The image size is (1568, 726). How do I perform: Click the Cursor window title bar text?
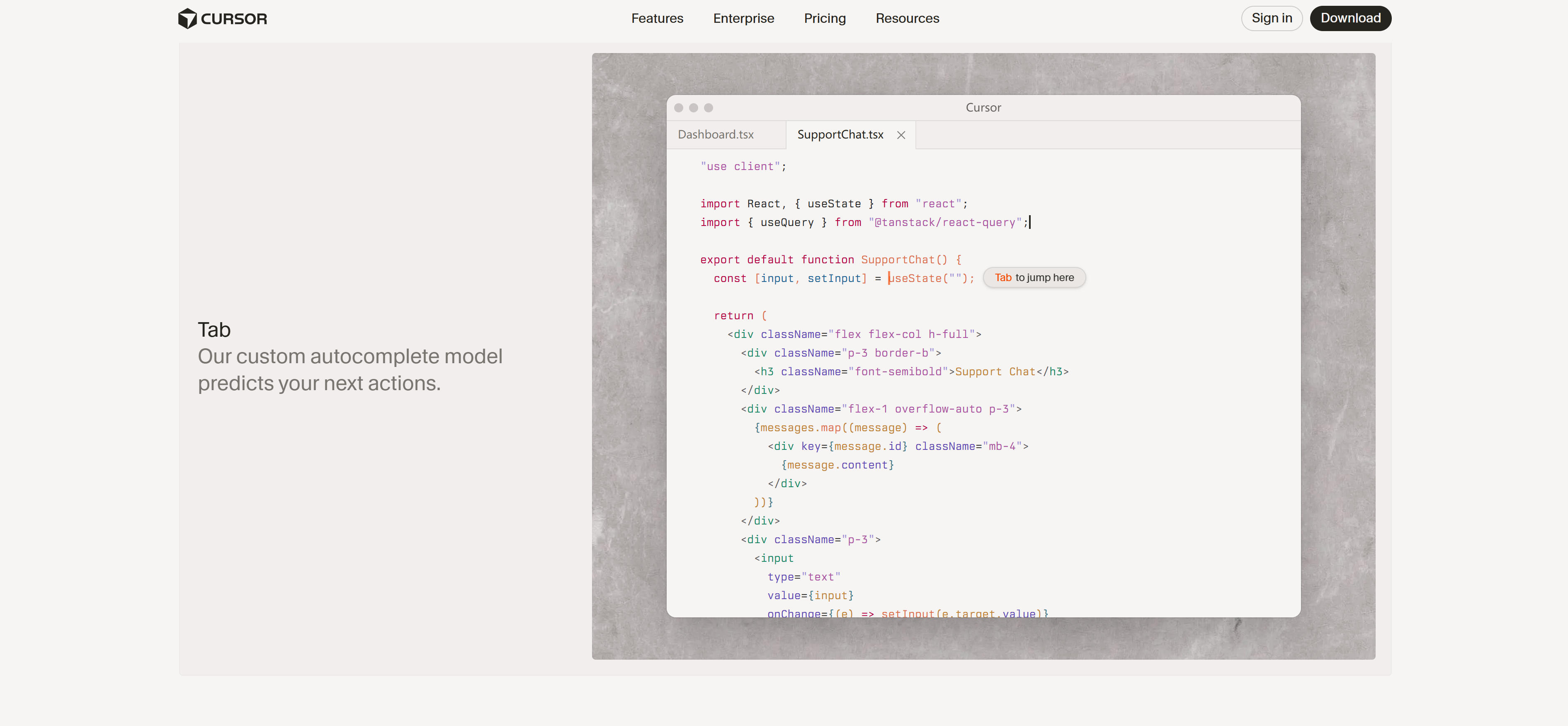983,108
